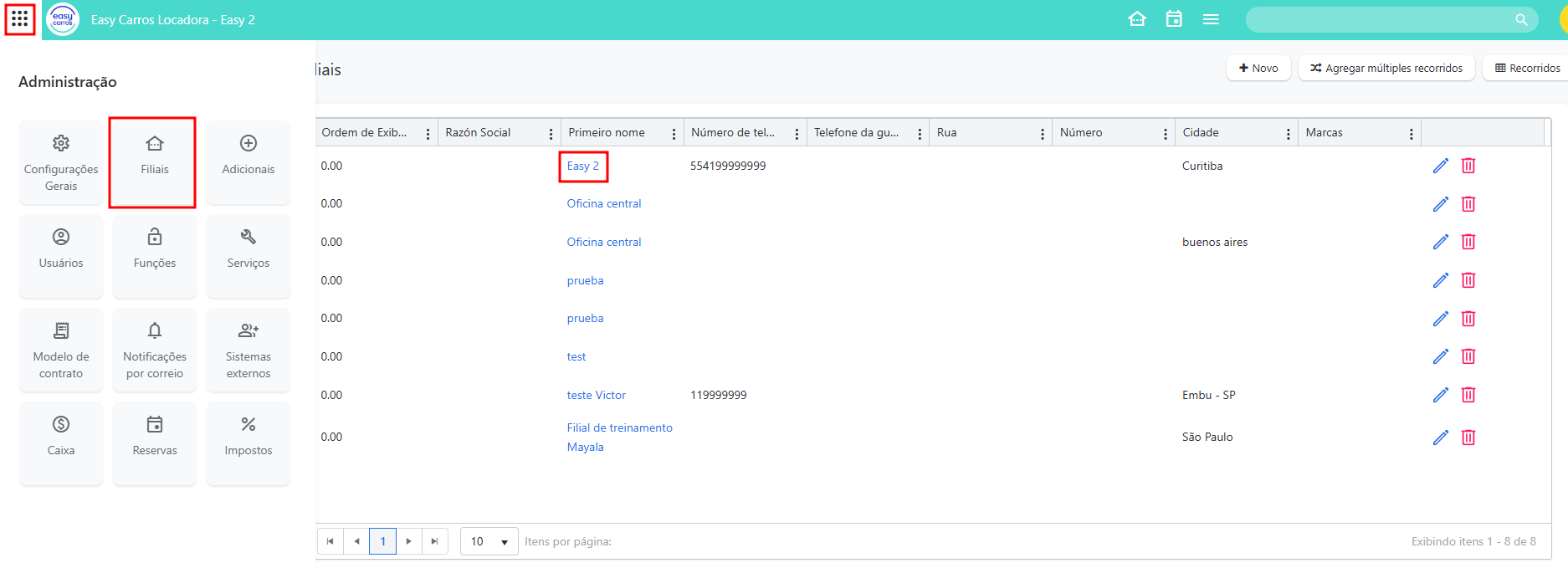1568x563 pixels.
Task: Open Configurações Gerais tile
Action: (x=61, y=162)
